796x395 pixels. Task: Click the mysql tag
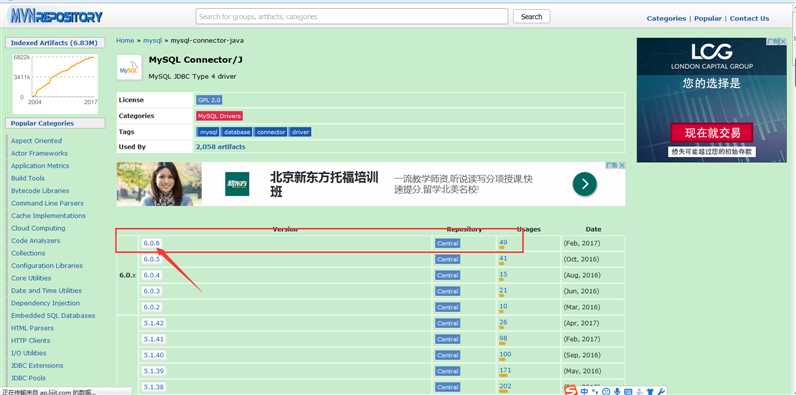point(208,132)
